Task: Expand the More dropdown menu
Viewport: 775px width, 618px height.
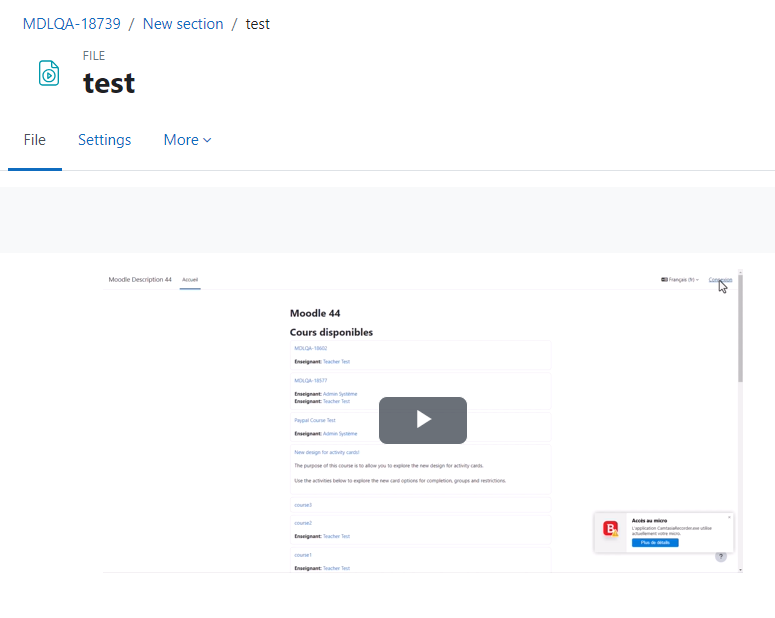Action: coord(187,140)
